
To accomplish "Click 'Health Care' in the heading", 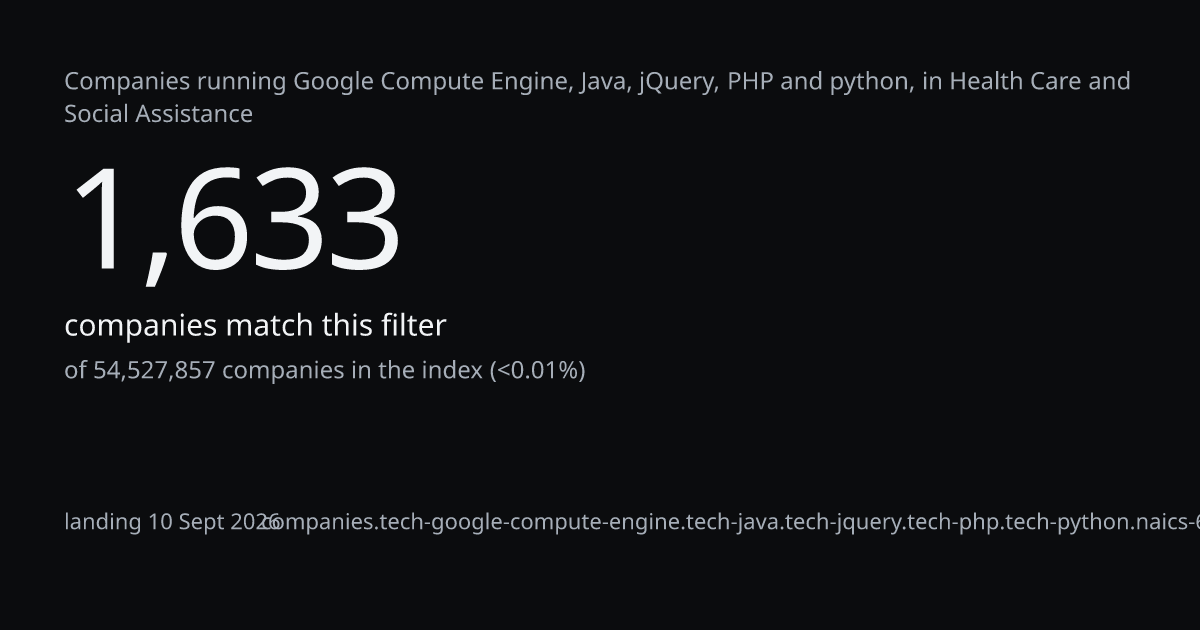I will [x=1015, y=81].
